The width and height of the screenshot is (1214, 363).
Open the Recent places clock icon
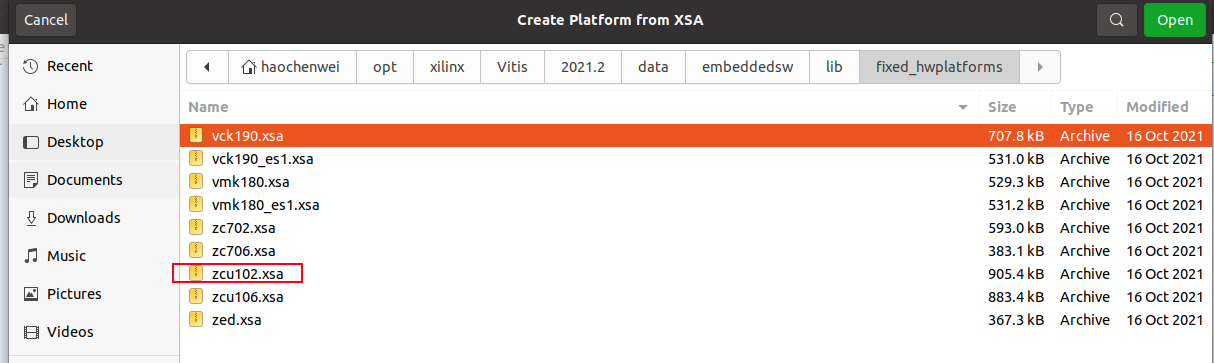pyautogui.click(x=30, y=66)
